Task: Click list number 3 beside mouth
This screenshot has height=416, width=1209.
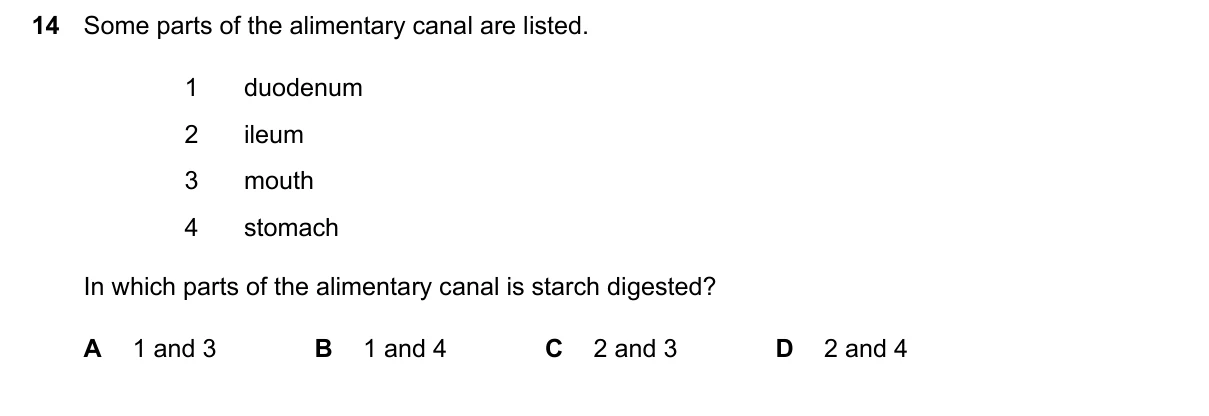Action: pos(191,181)
